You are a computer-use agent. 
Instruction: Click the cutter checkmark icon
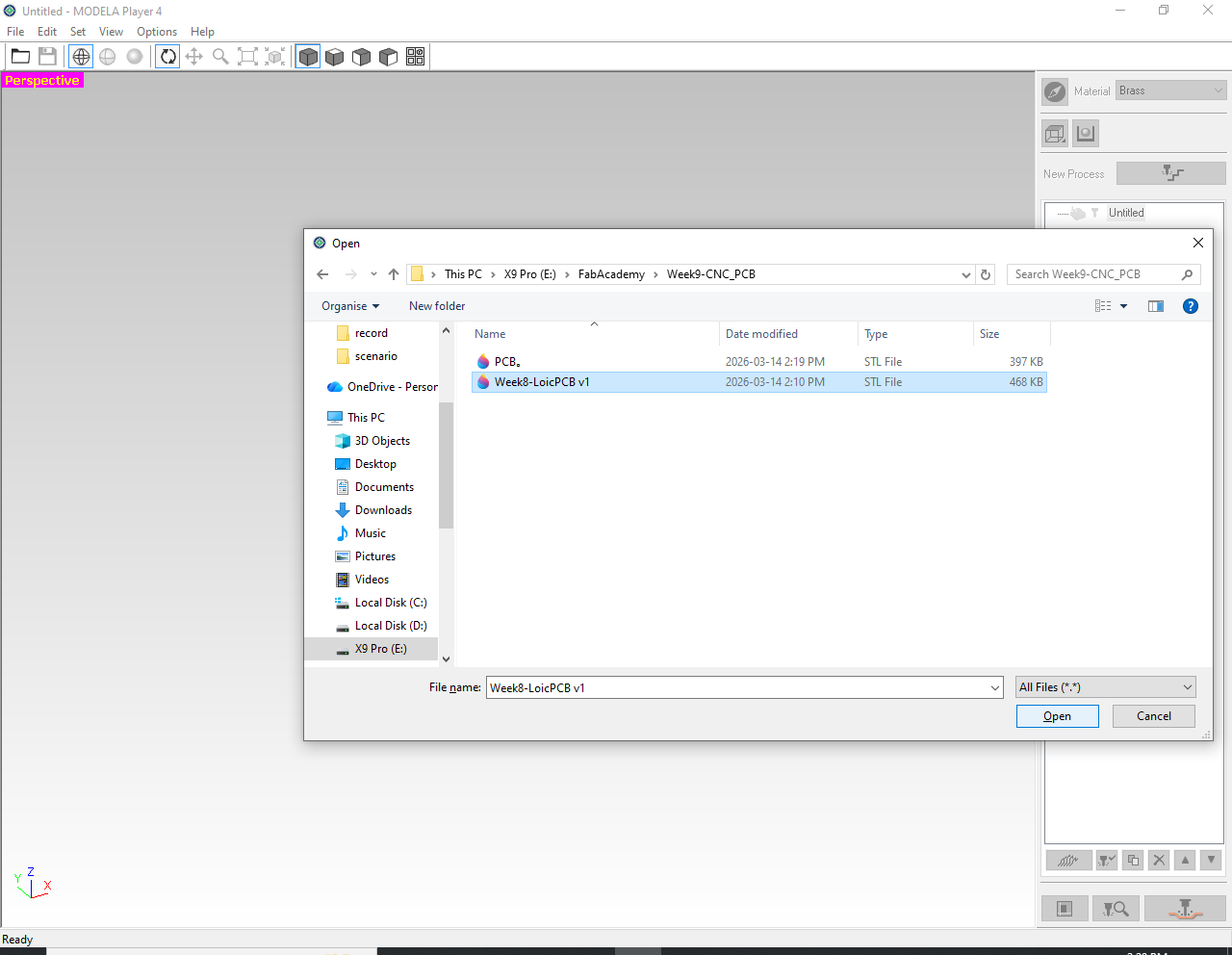(1107, 861)
